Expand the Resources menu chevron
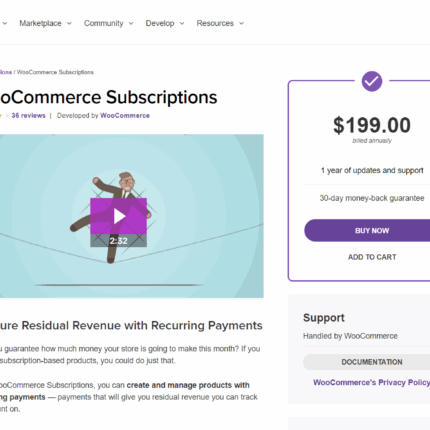The image size is (430, 430). tap(242, 23)
